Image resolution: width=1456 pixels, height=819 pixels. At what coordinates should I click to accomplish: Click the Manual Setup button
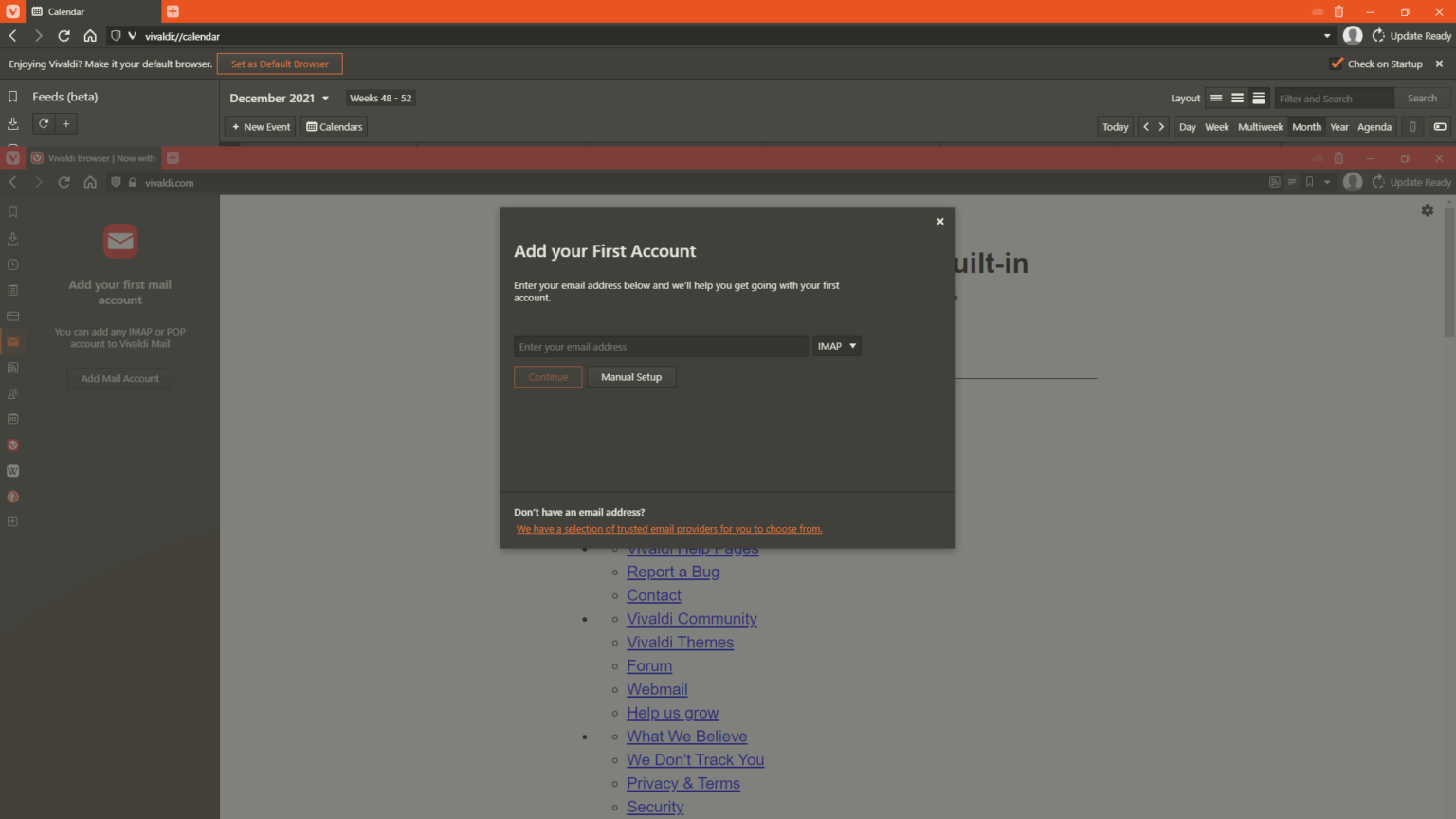point(631,376)
